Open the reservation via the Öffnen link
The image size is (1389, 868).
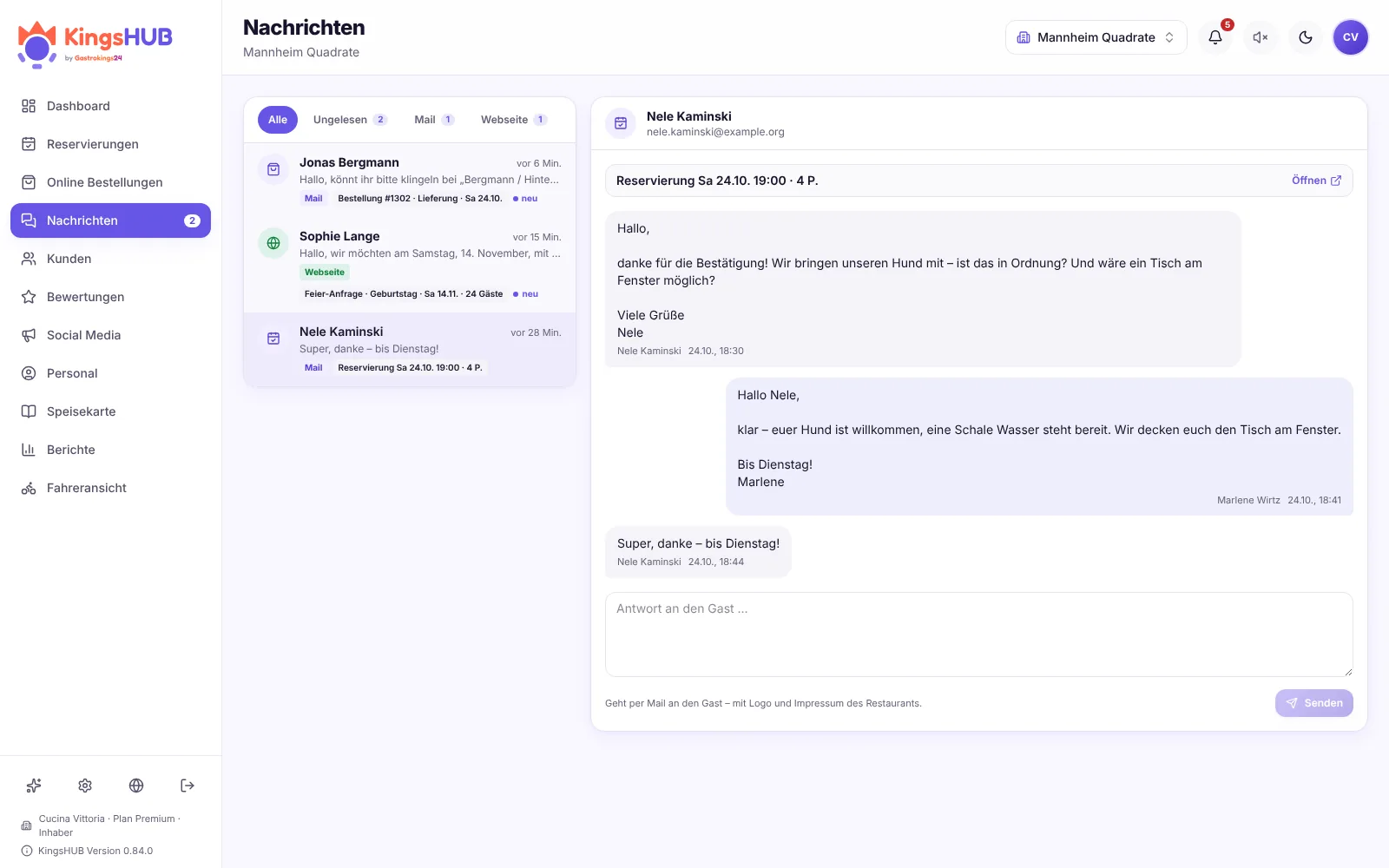click(1316, 181)
